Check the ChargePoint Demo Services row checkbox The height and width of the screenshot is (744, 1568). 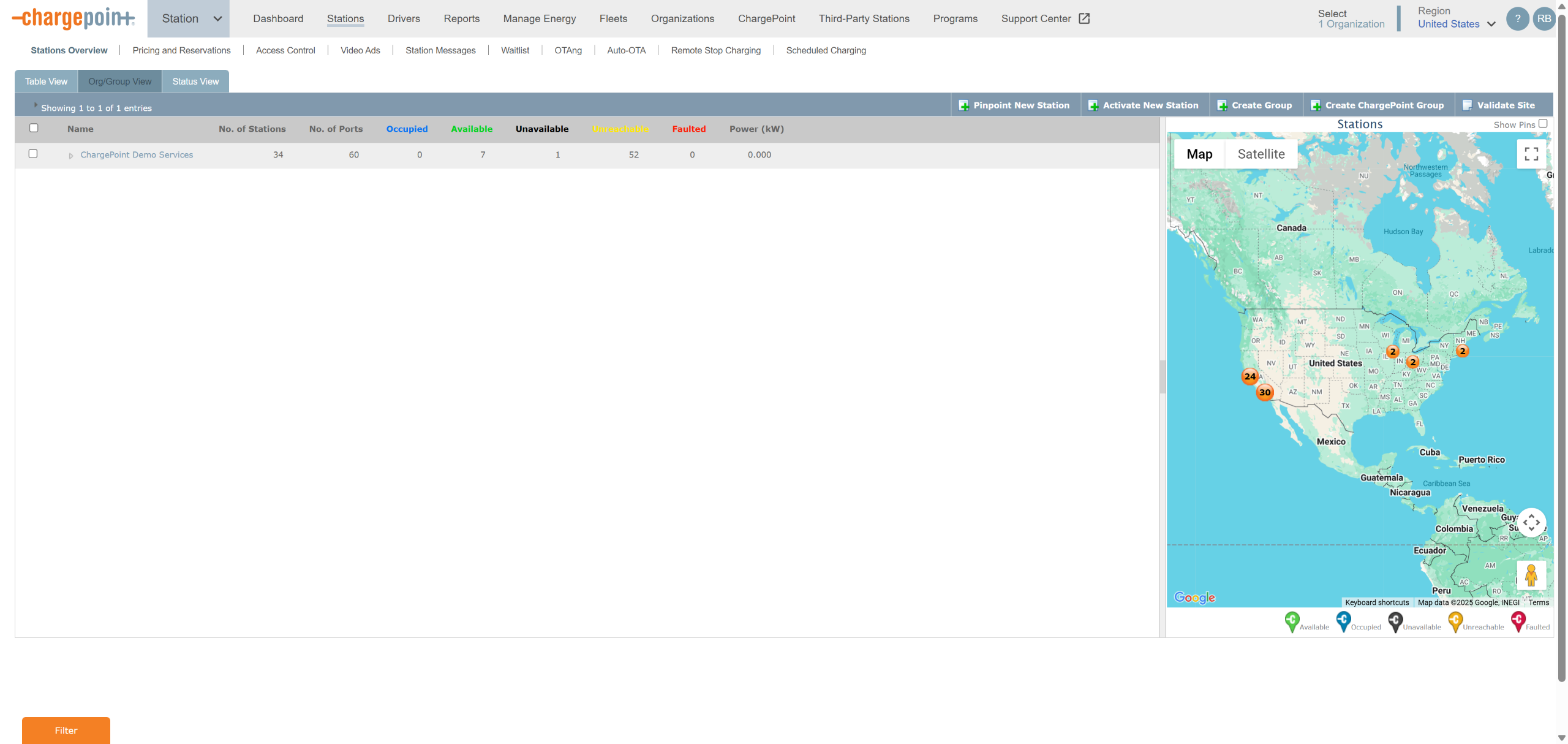coord(33,154)
